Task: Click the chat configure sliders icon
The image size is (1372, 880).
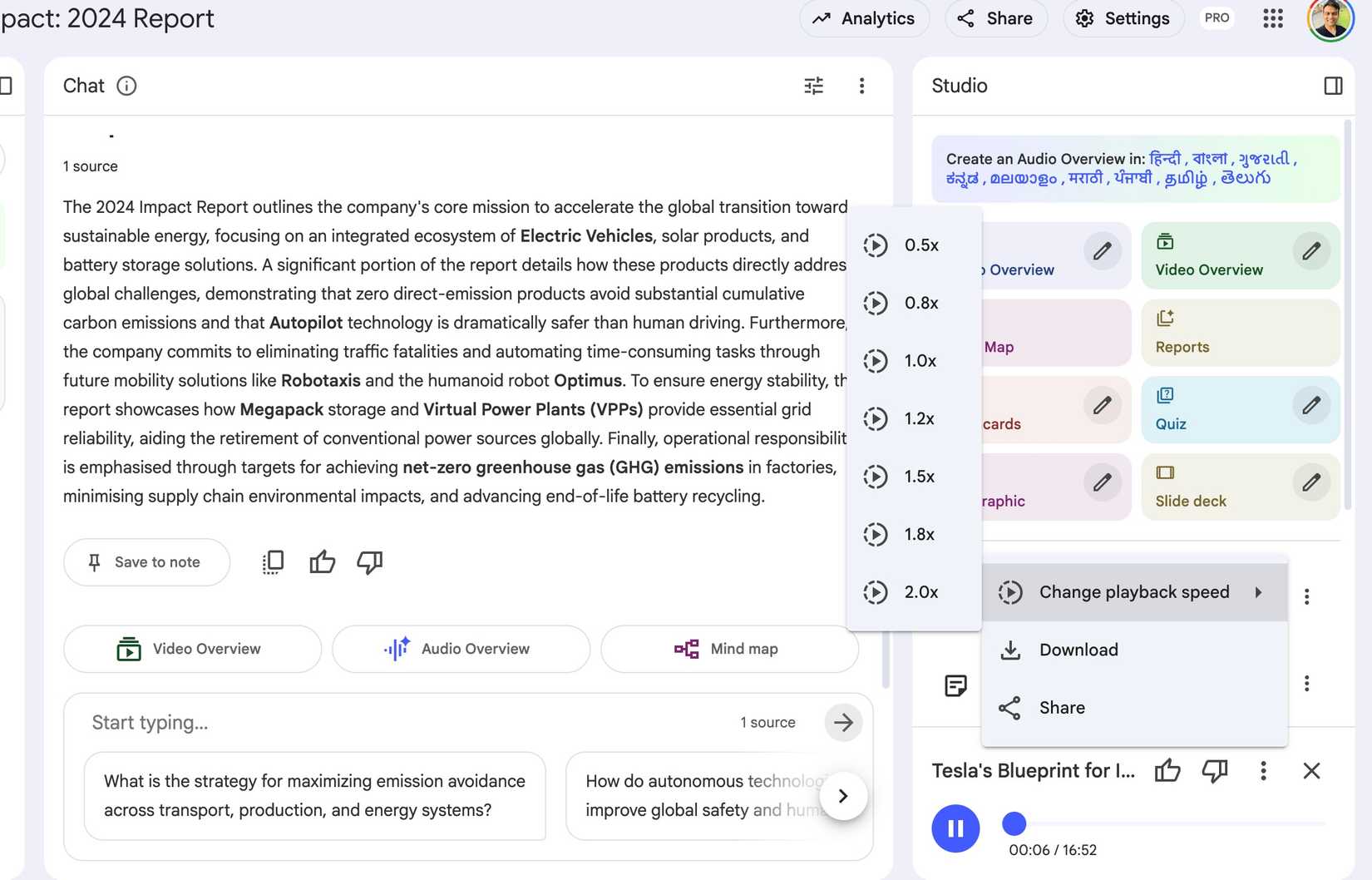Action: pos(813,86)
